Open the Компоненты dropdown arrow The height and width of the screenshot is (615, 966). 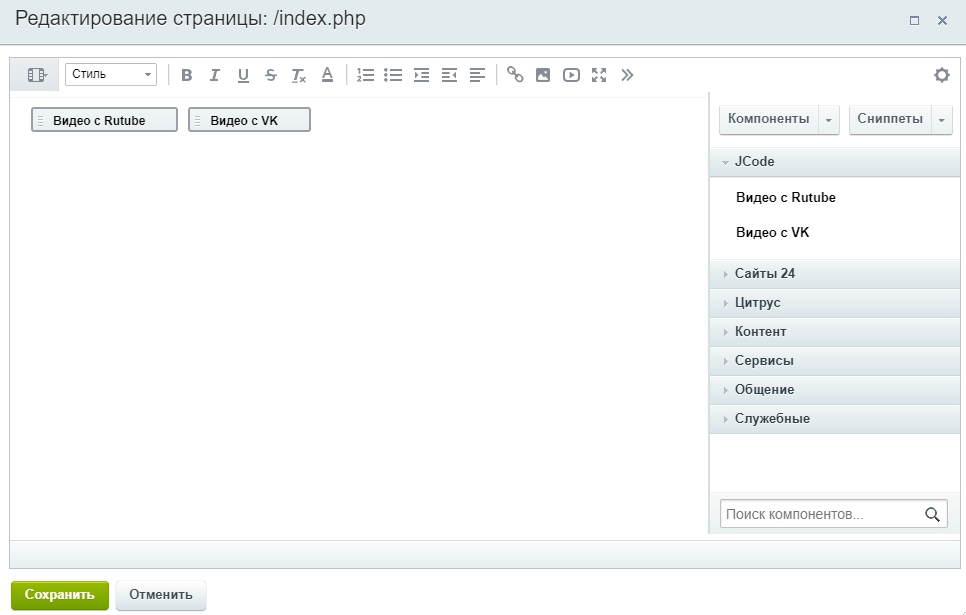tap(828, 120)
